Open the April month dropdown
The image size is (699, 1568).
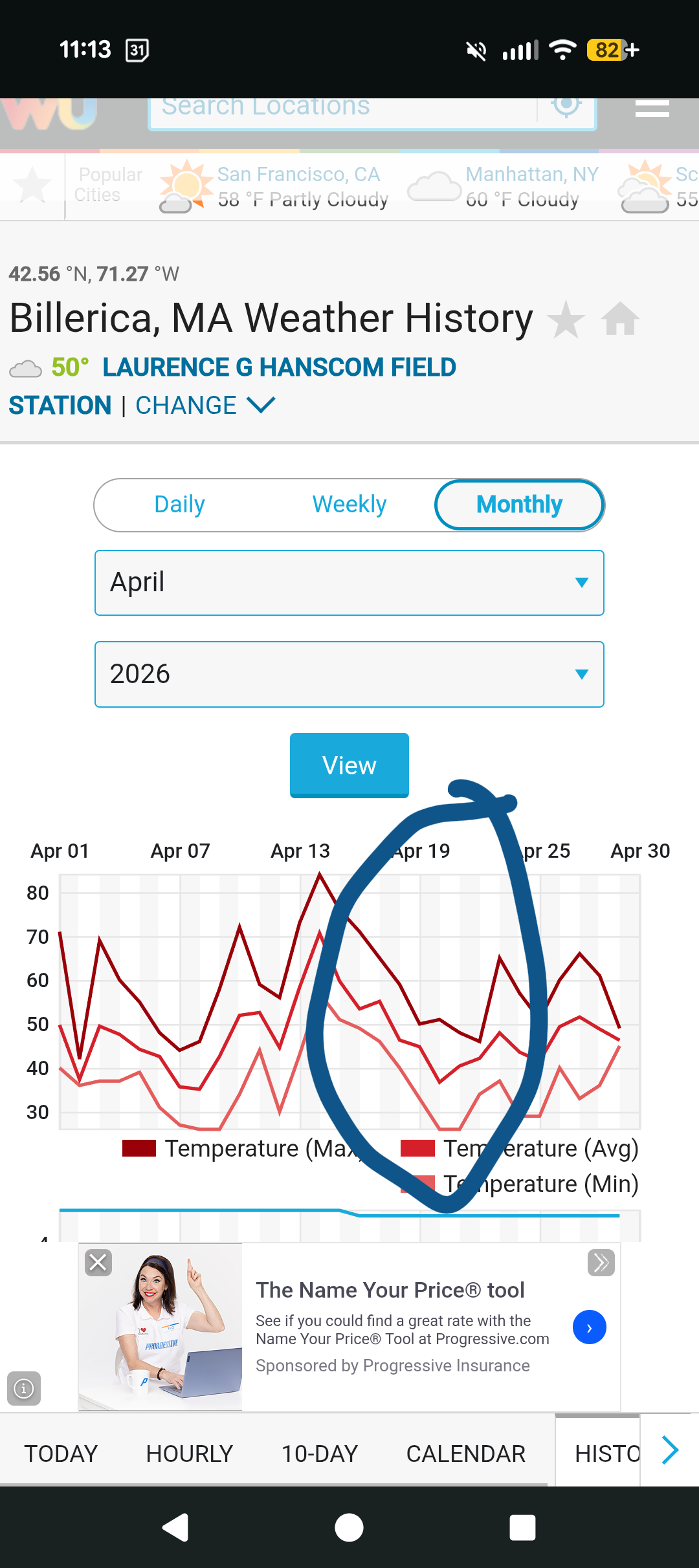point(349,582)
